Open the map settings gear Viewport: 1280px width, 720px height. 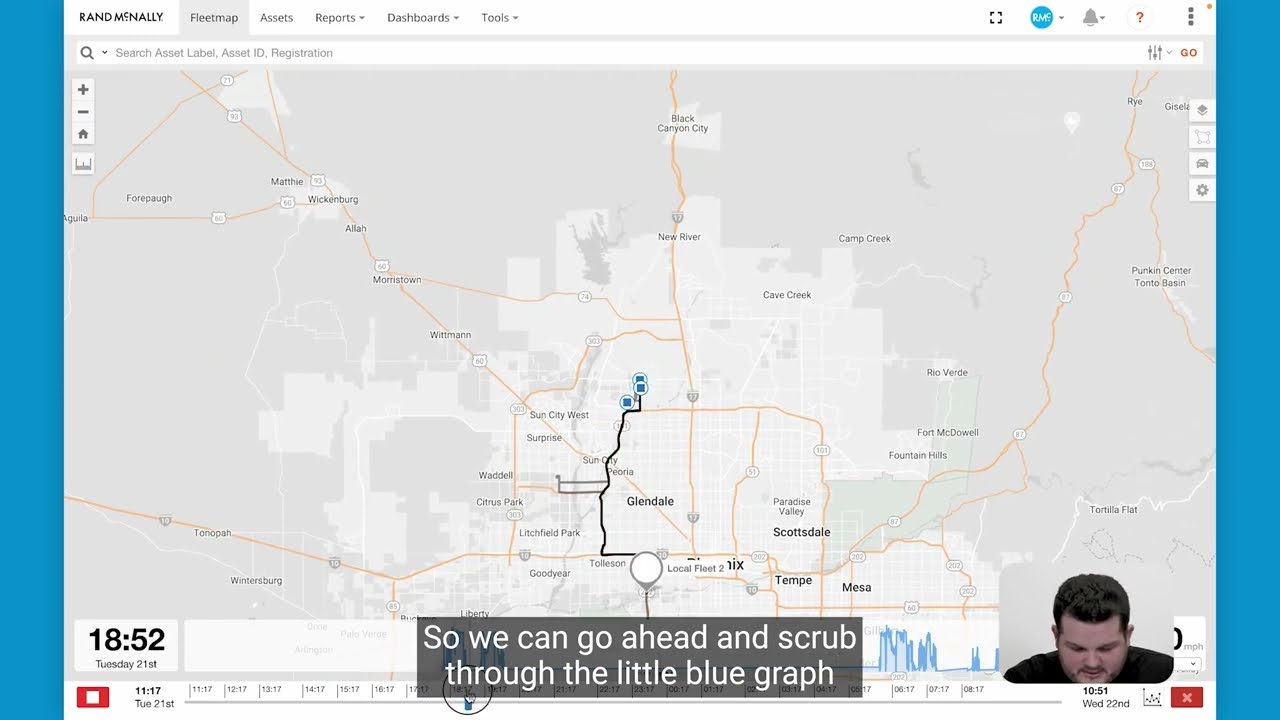[1202, 190]
